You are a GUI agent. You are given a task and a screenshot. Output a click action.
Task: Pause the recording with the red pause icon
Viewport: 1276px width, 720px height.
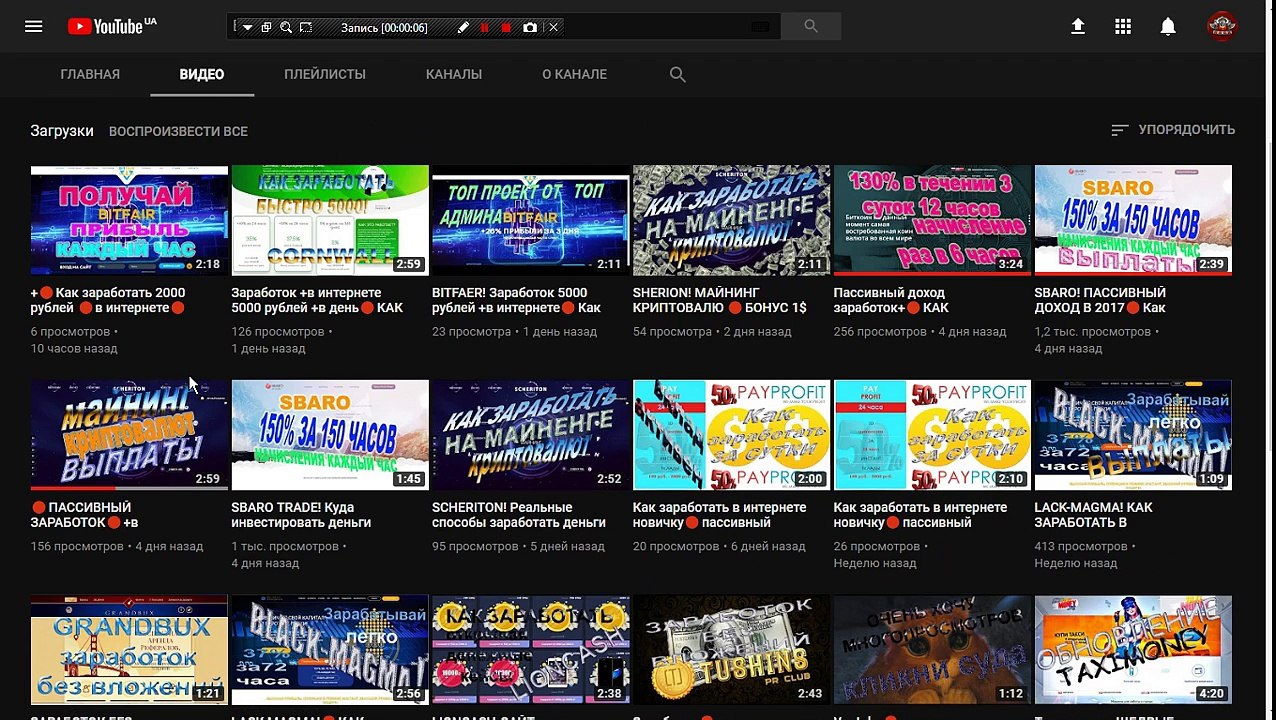point(485,28)
